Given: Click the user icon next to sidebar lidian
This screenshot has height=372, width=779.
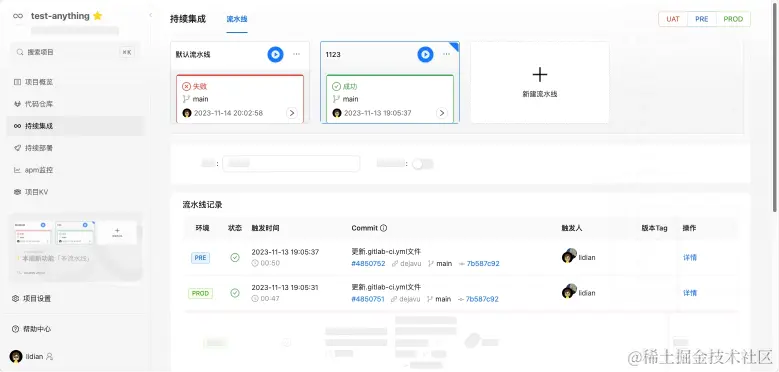Looking at the screenshot, I should click(x=49, y=357).
